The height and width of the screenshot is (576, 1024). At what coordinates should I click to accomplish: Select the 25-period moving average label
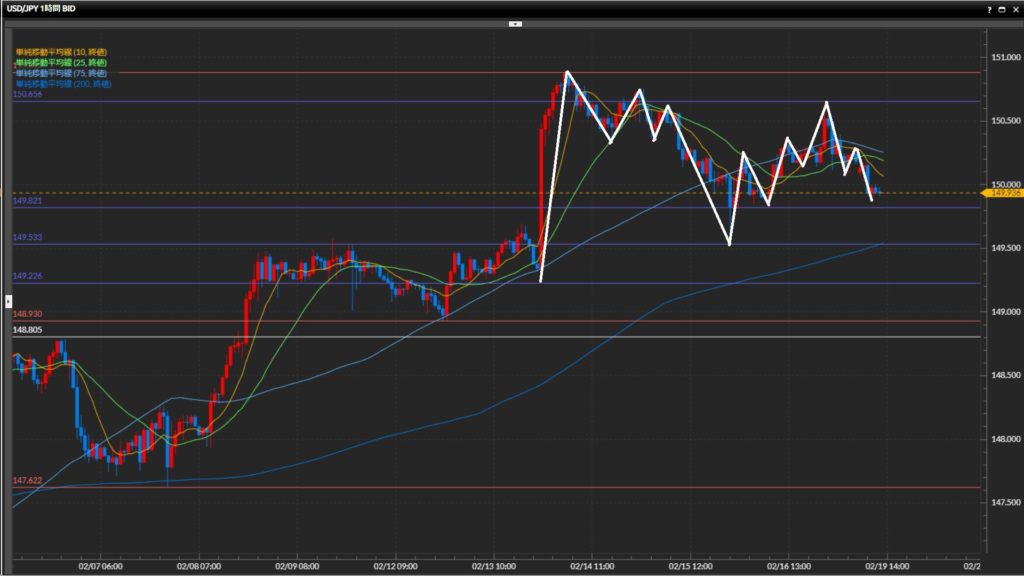click(x=62, y=63)
